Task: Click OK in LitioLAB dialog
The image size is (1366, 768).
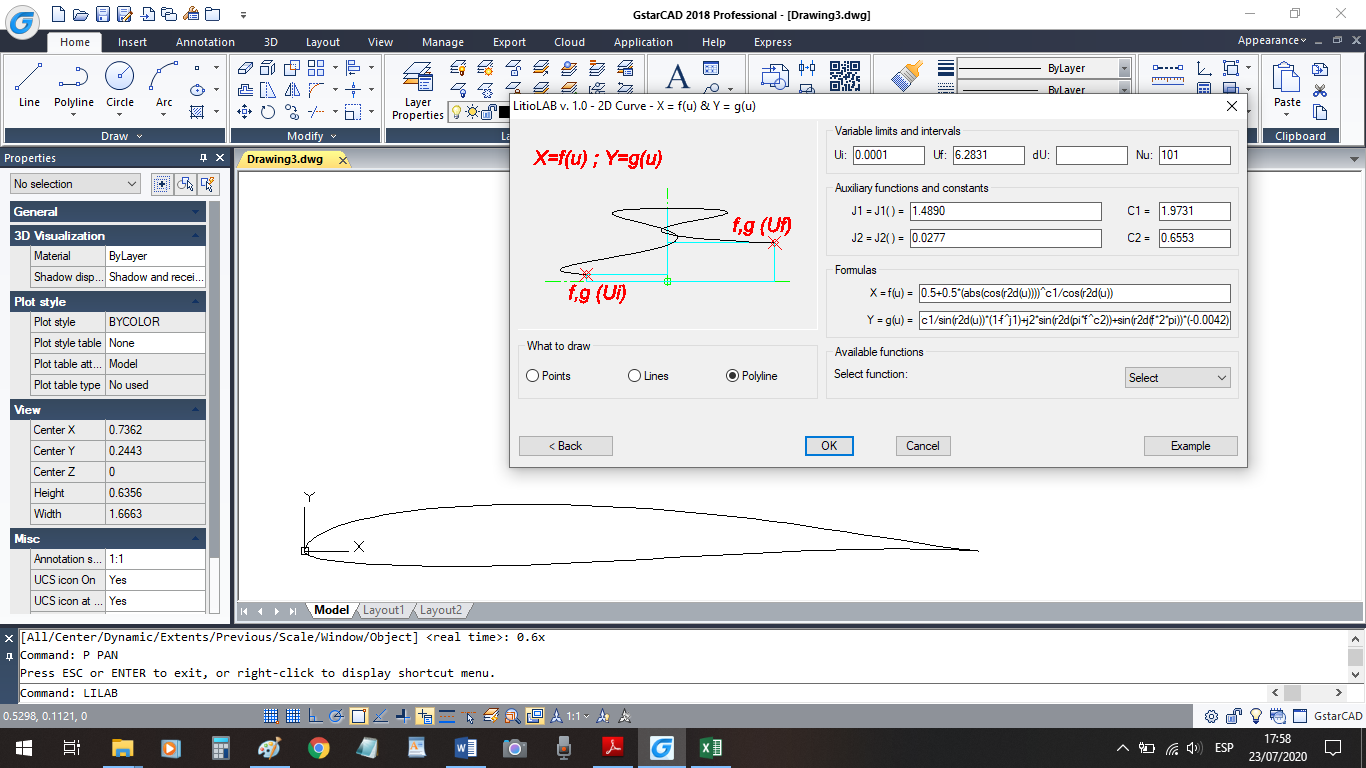Action: pyautogui.click(x=829, y=446)
